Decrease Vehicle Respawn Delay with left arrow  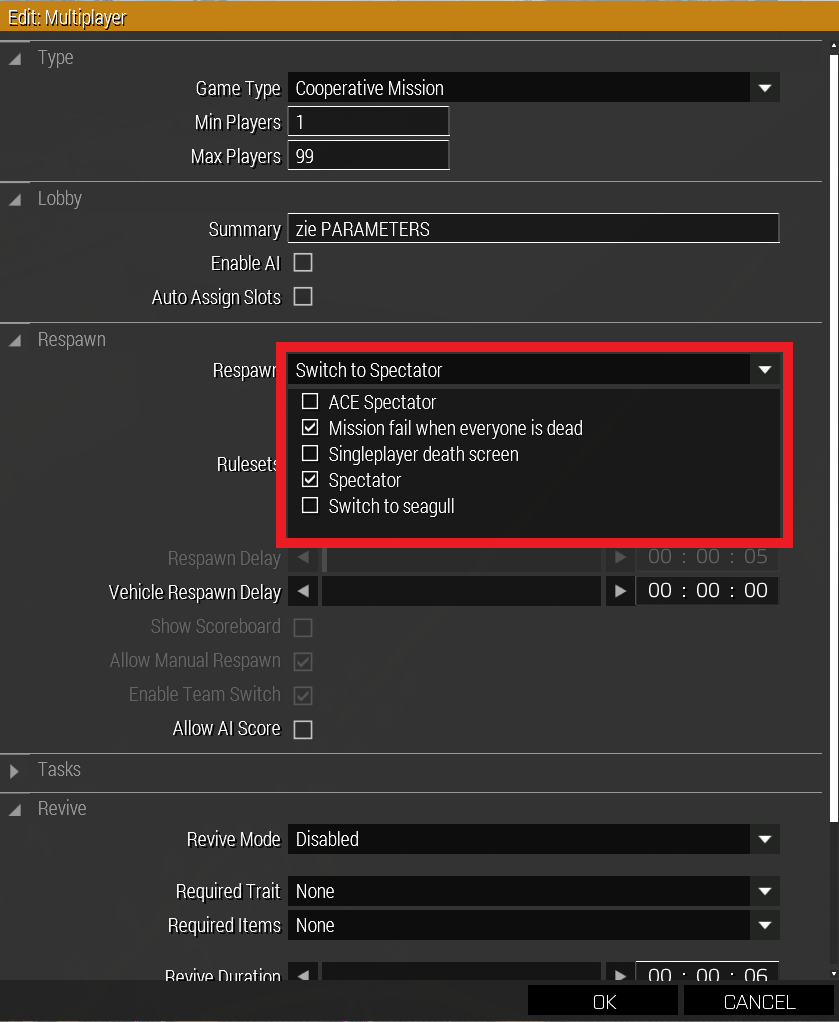click(x=303, y=591)
